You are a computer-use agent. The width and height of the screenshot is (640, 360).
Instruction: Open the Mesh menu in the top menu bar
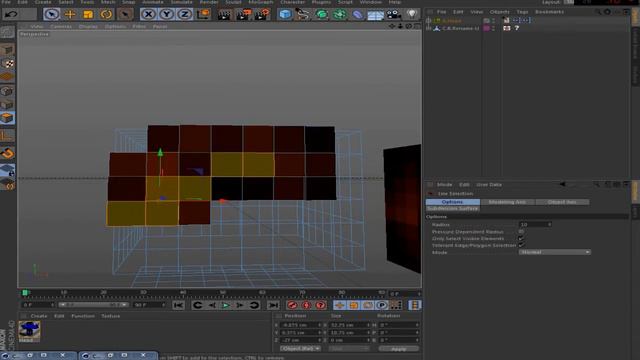coord(108,2)
